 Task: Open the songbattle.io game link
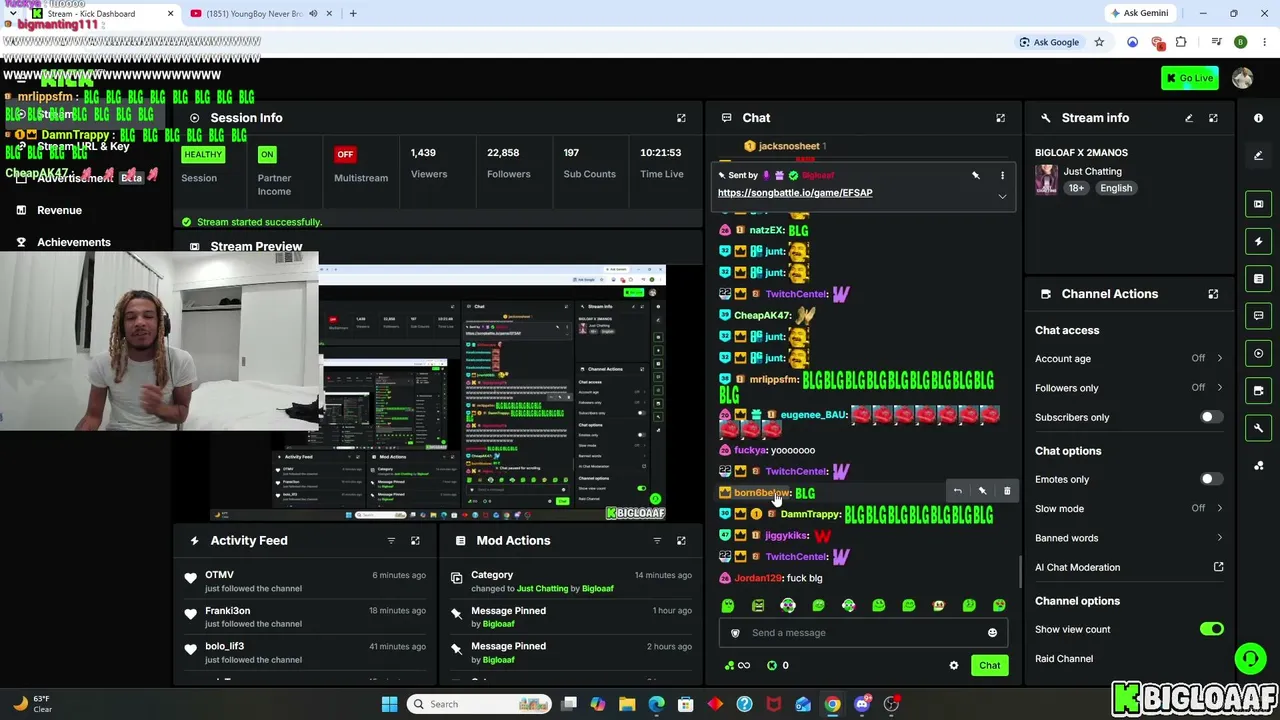click(x=795, y=193)
